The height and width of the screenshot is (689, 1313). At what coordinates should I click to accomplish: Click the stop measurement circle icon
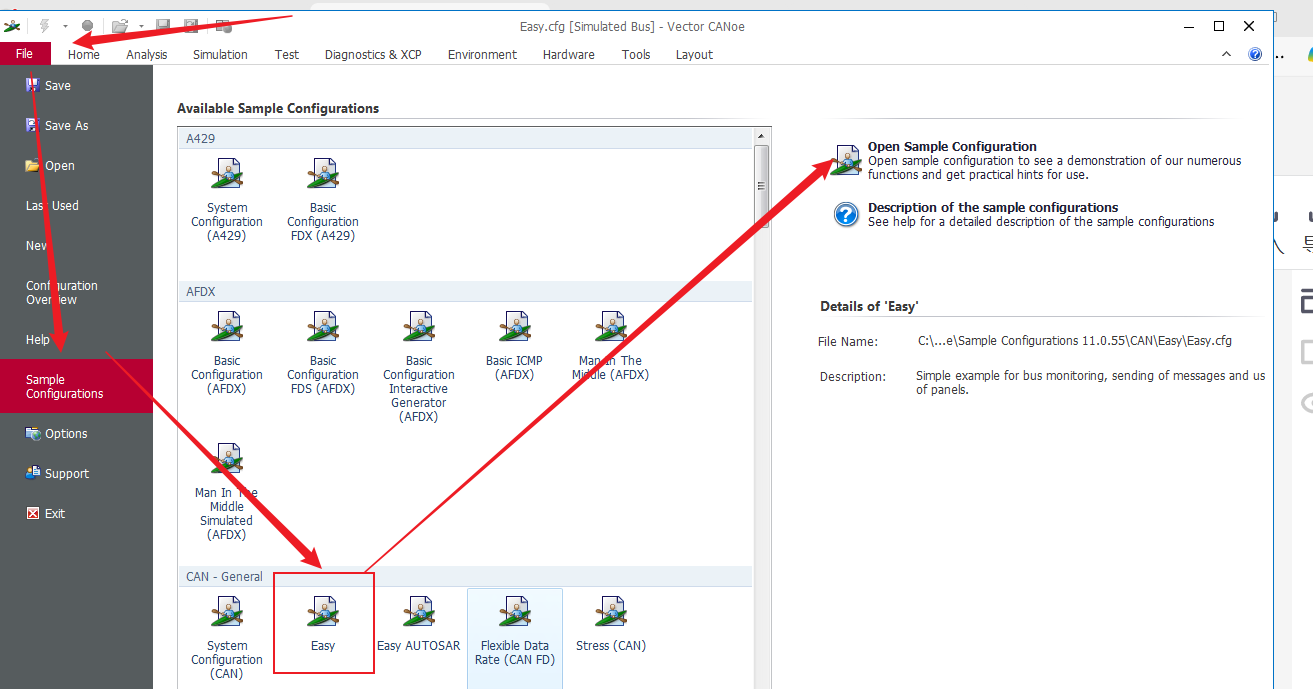click(x=87, y=26)
